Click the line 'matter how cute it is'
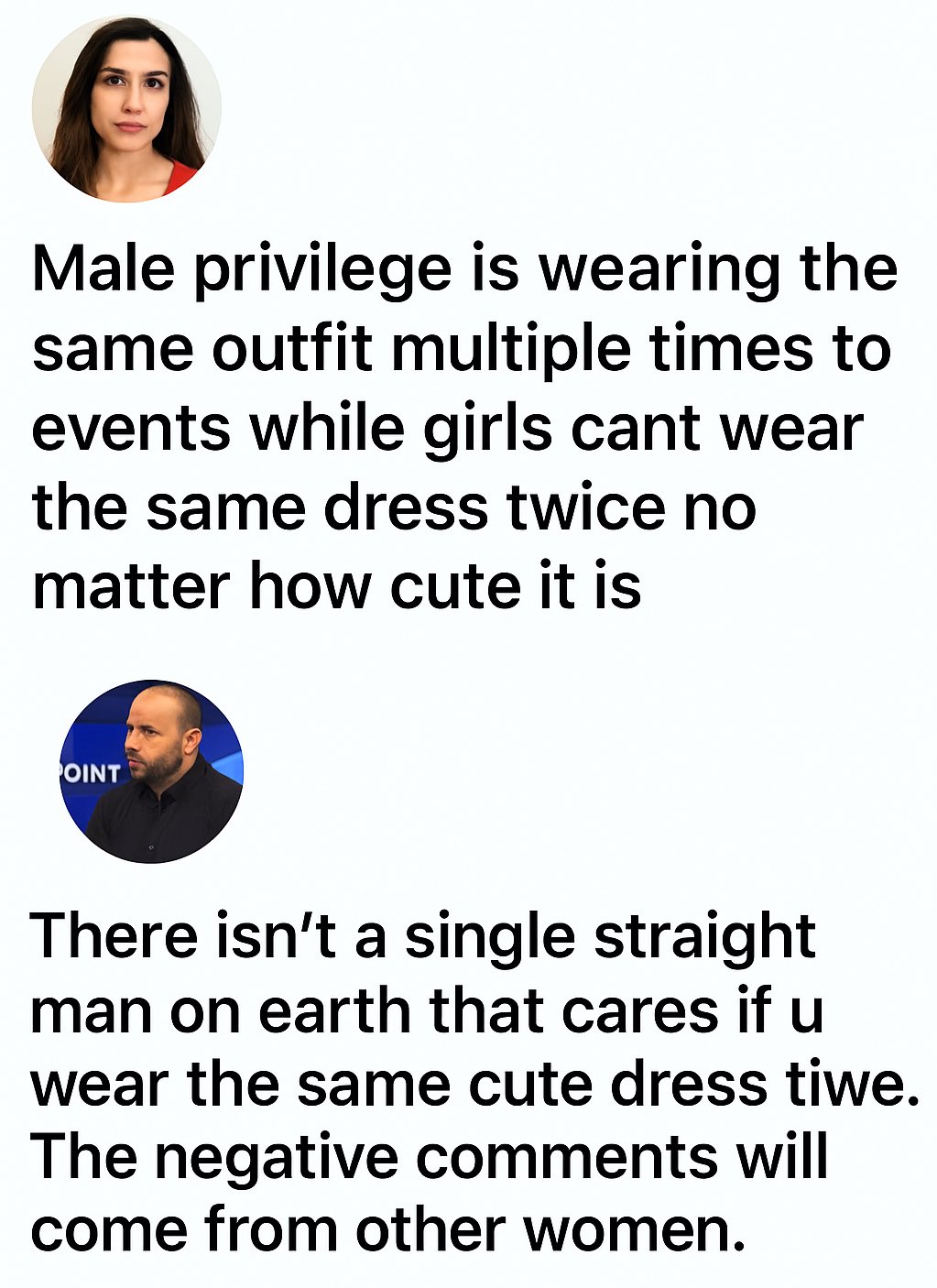This screenshot has width=937, height=1288. coord(337,587)
